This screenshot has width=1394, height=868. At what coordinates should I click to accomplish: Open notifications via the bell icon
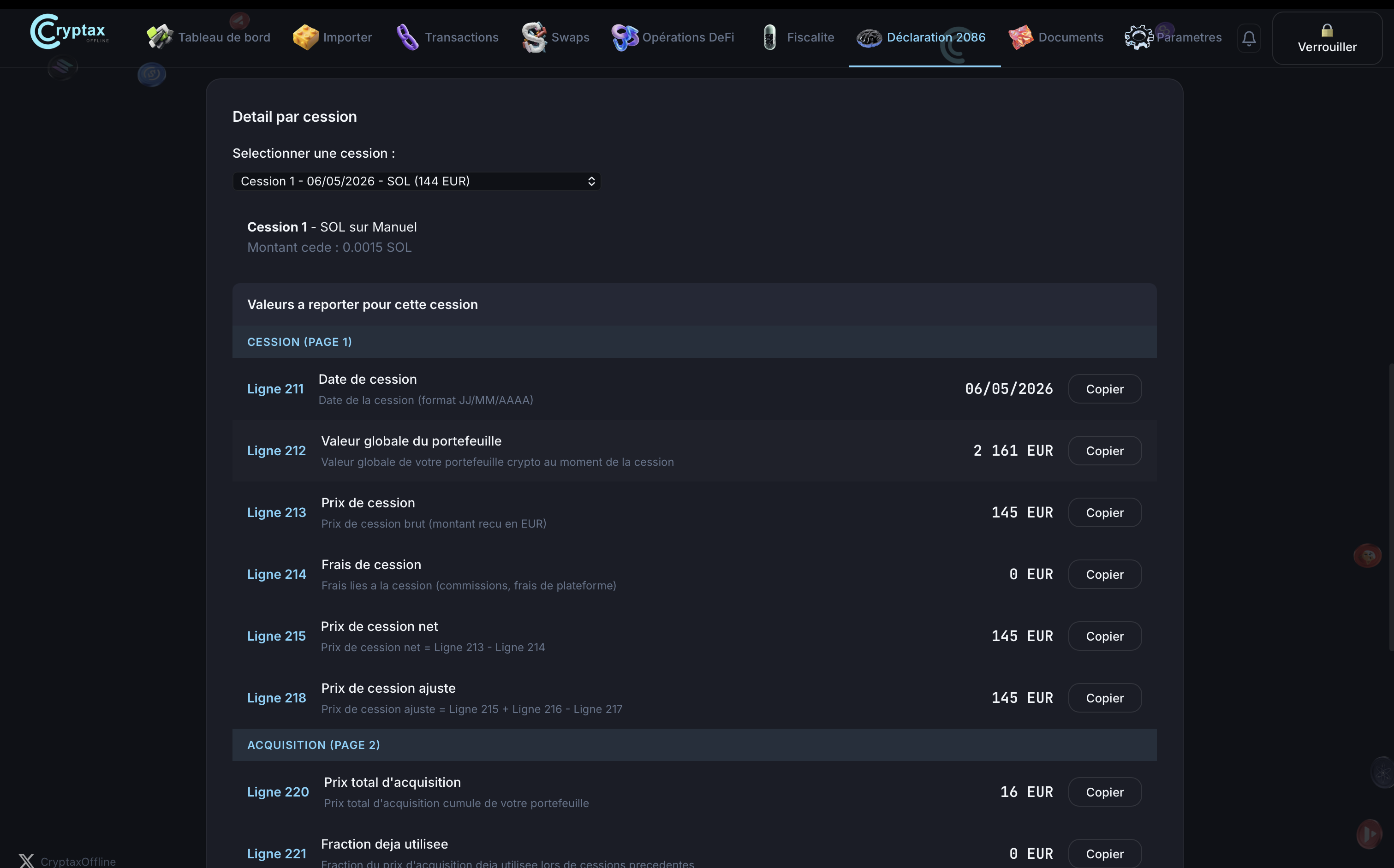[x=1249, y=38]
